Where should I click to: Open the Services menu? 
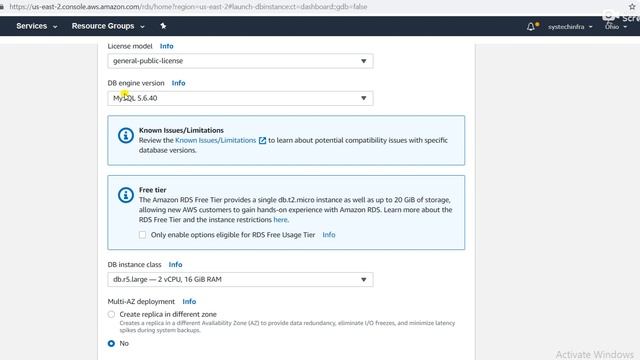[x=37, y=26]
